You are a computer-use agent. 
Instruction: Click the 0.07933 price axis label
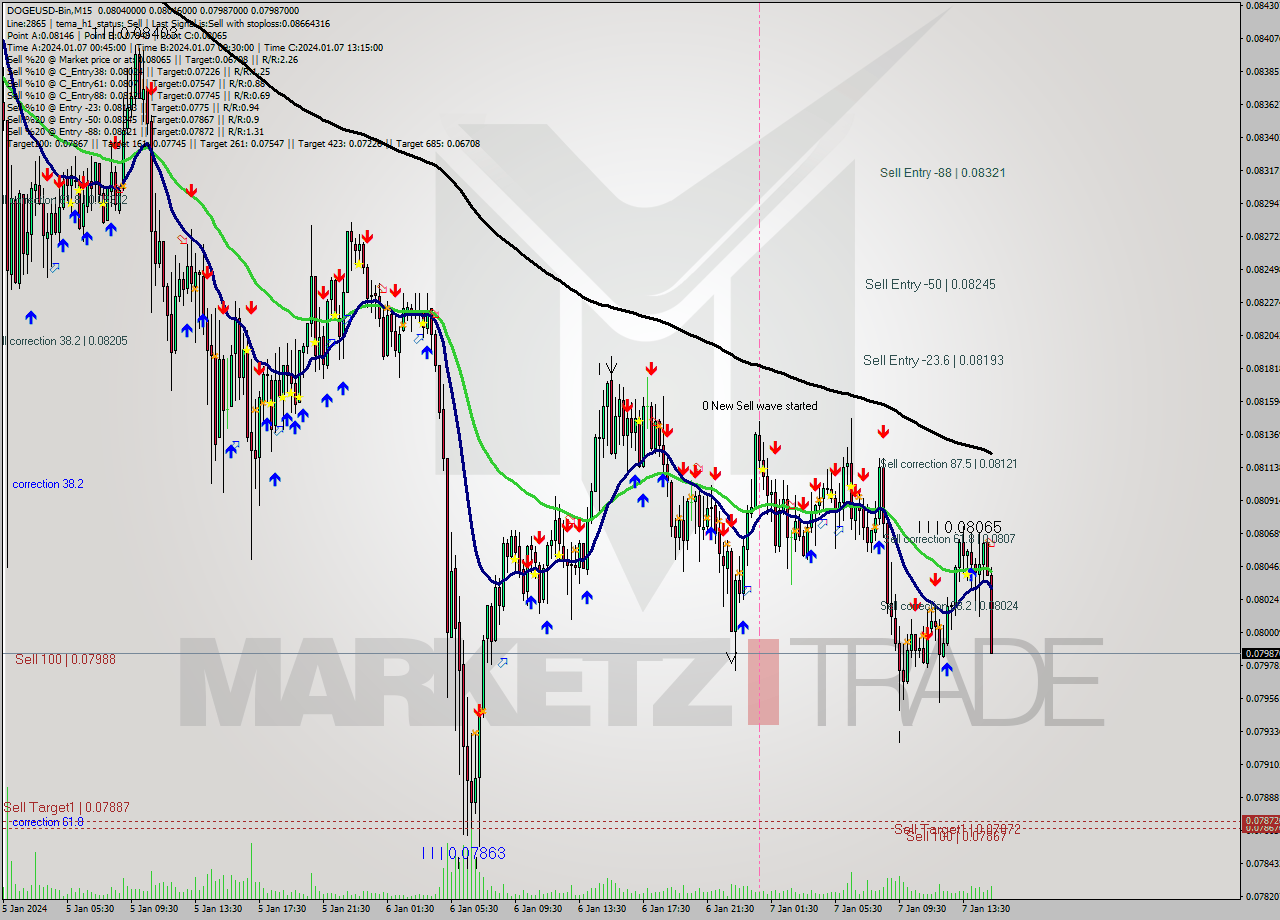click(x=1261, y=731)
